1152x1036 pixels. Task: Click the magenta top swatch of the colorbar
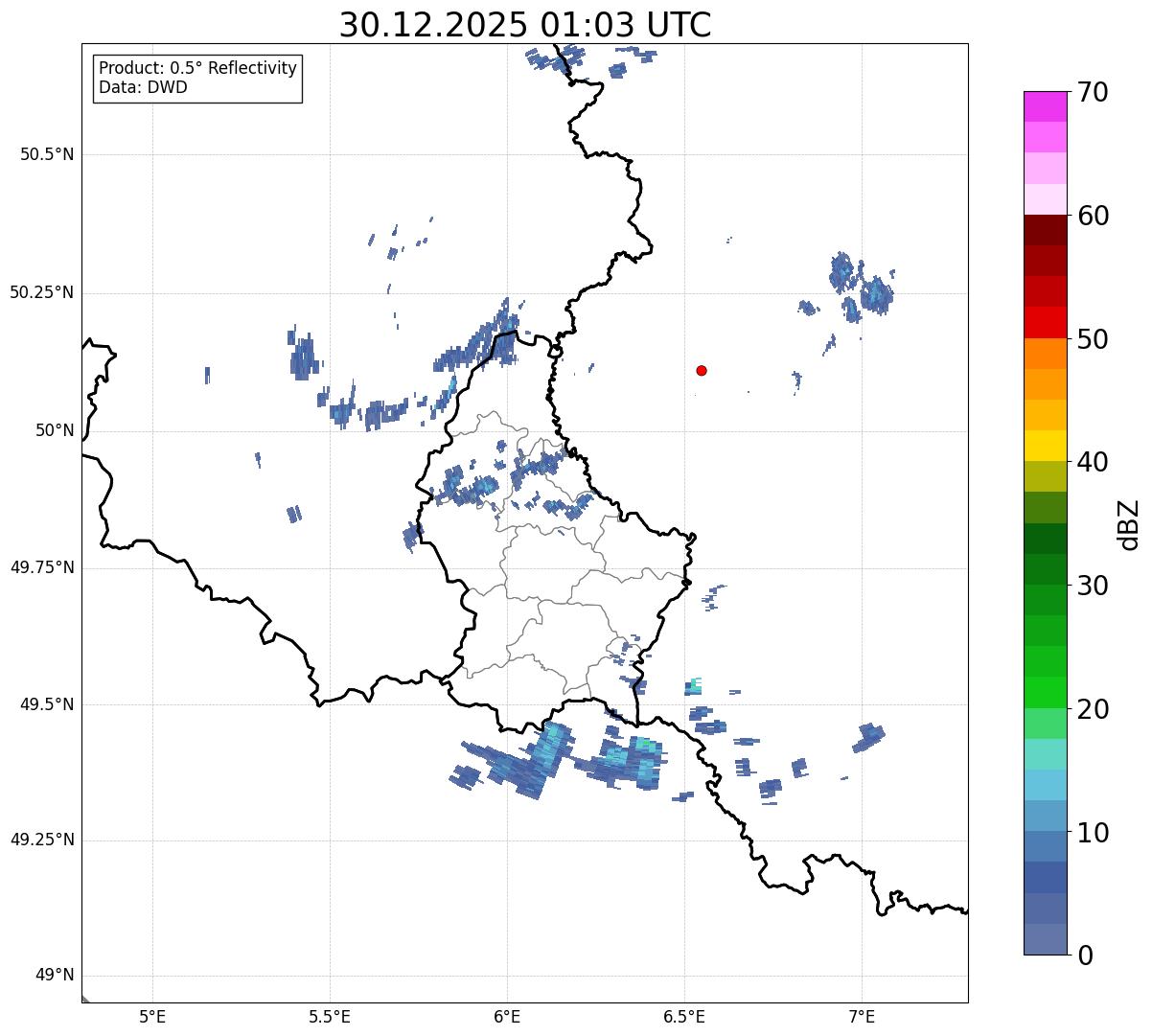click(1045, 106)
